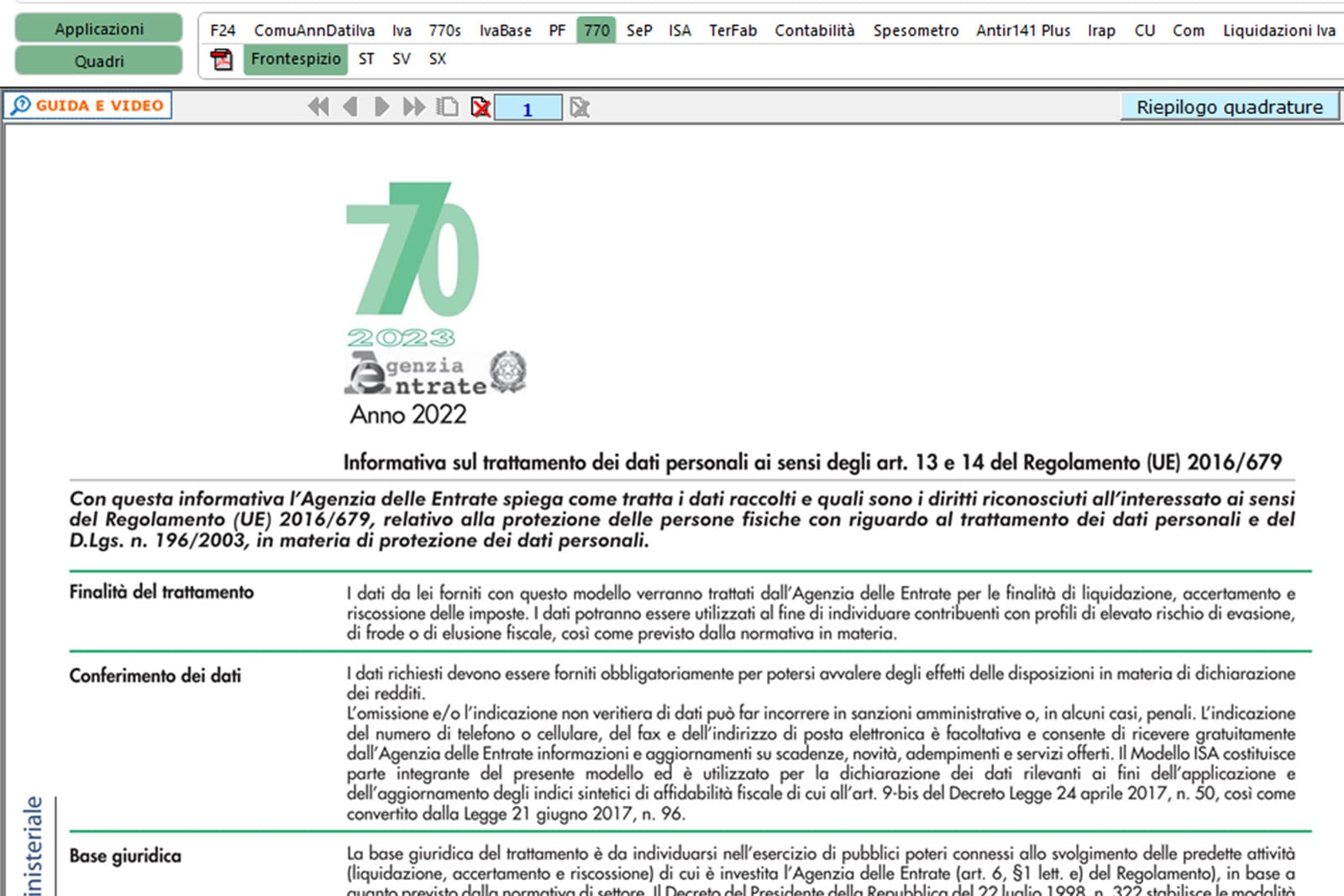The width and height of the screenshot is (1344, 896).
Task: Open the Com tab
Action: click(x=1189, y=30)
